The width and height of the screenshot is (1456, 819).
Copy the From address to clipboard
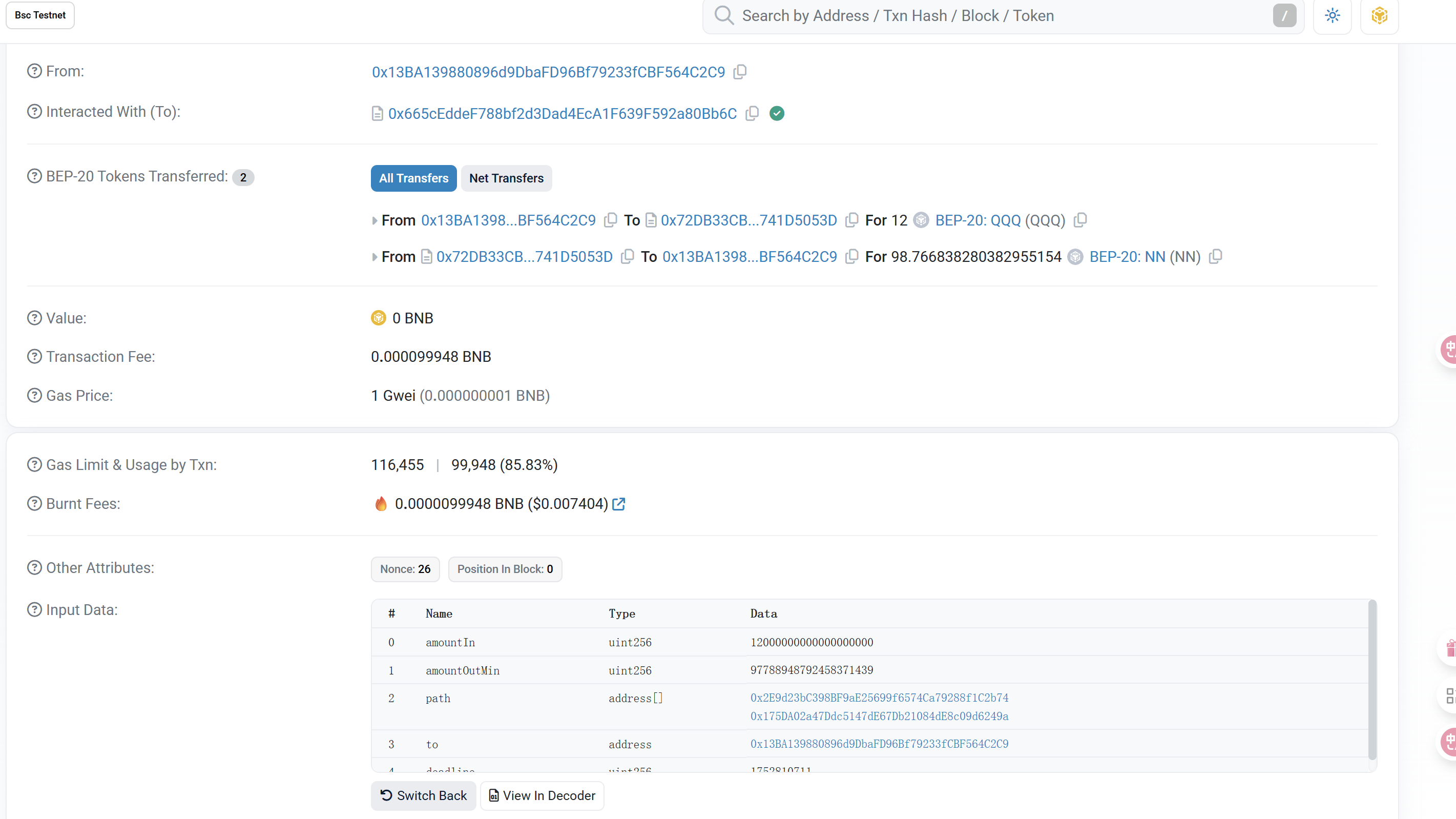click(740, 72)
